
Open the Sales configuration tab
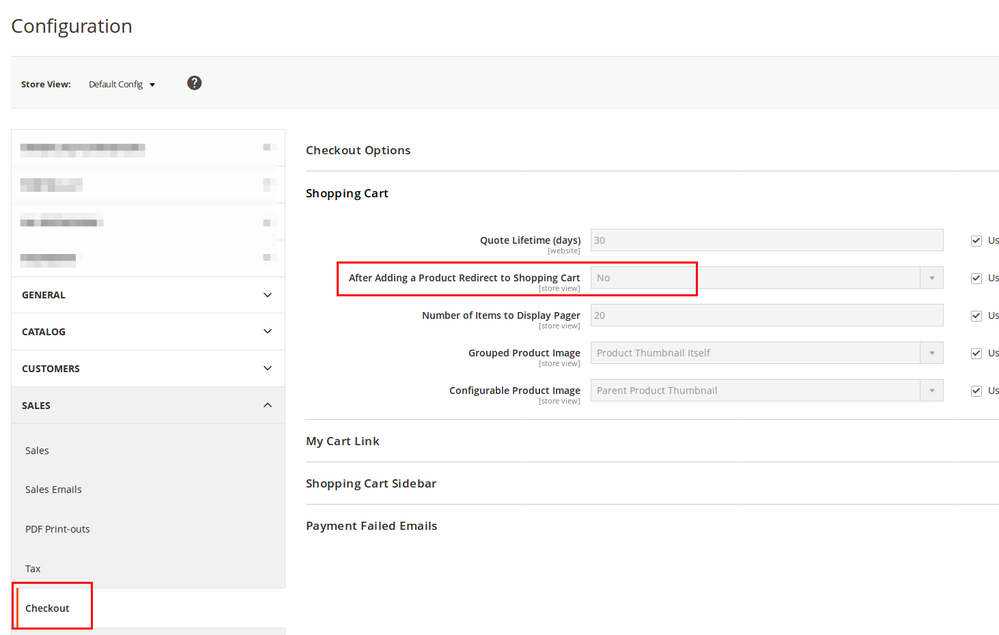pyautogui.click(x=38, y=451)
